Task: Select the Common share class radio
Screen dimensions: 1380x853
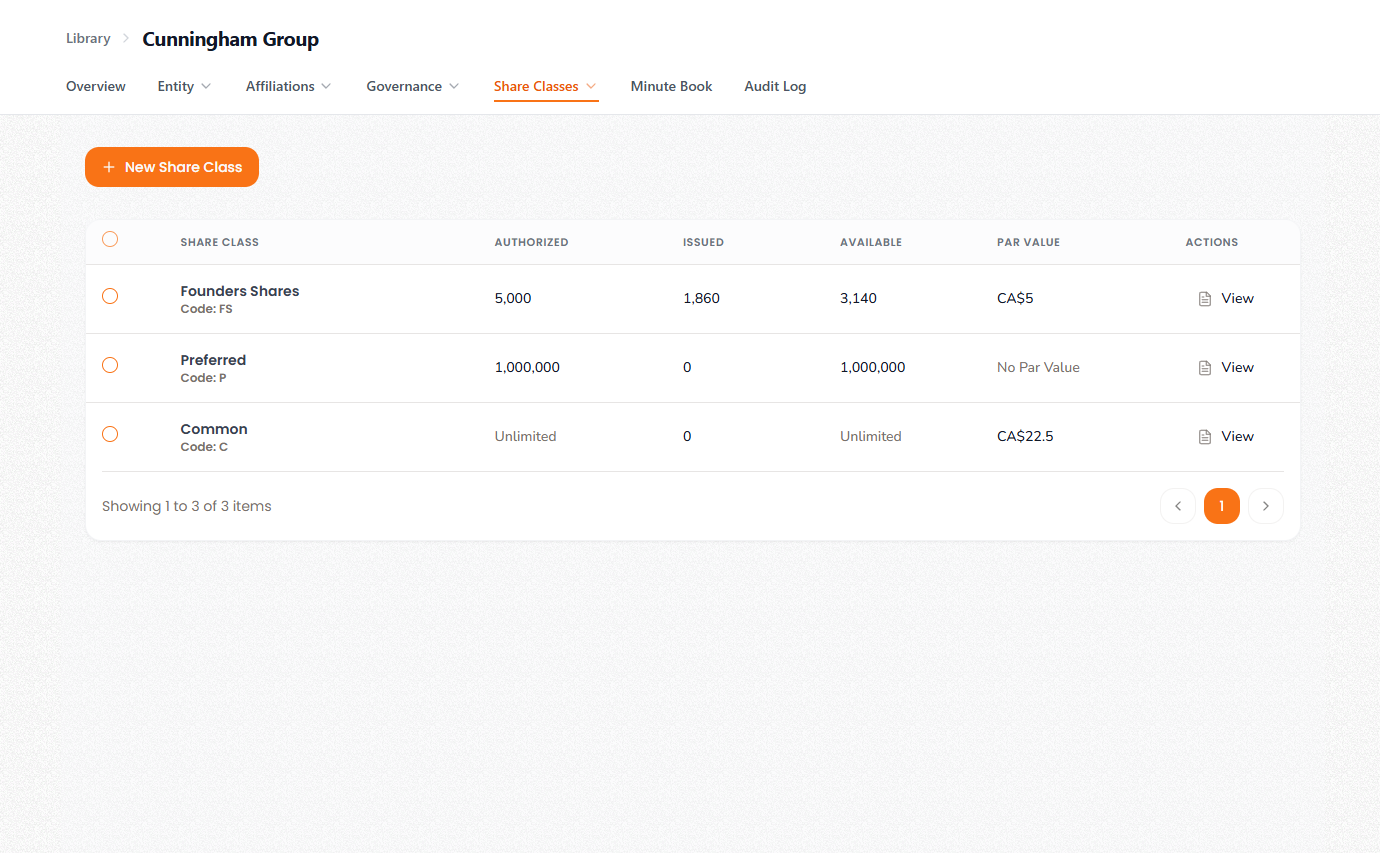Action: coord(110,434)
